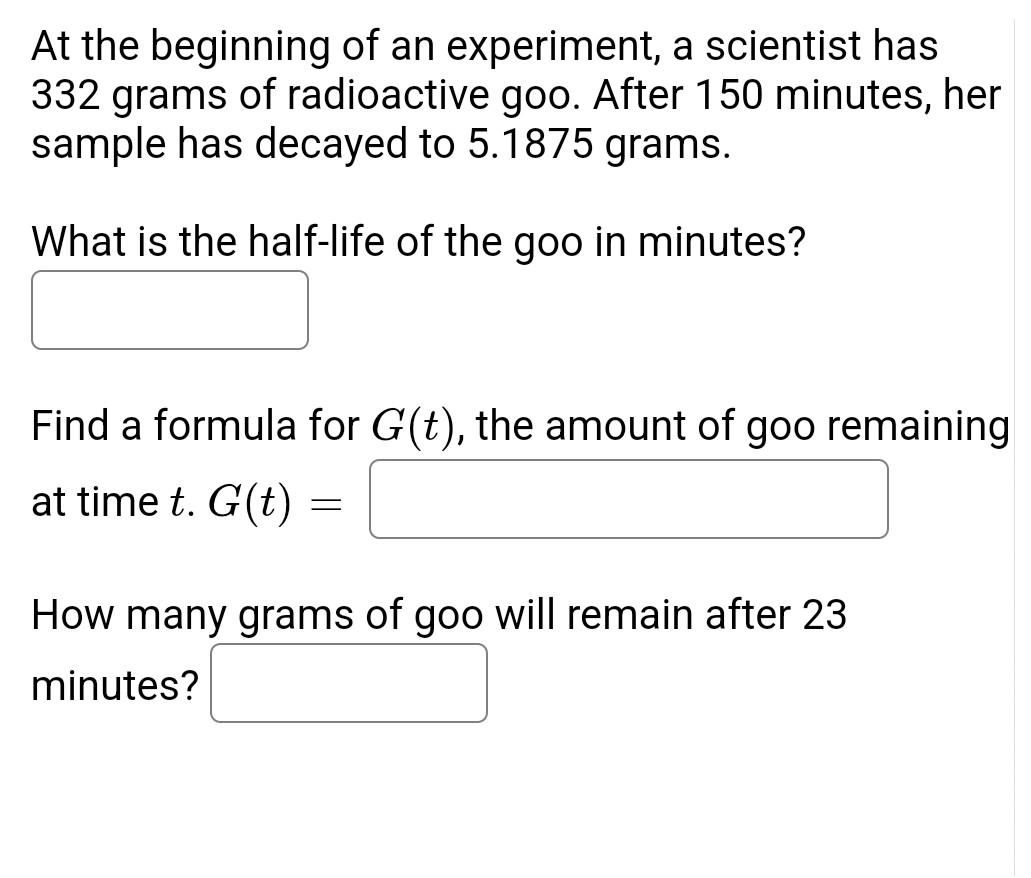Screen dimensions: 1031x878
Task: Focus the empty box below the half-life question
Action: [x=170, y=310]
